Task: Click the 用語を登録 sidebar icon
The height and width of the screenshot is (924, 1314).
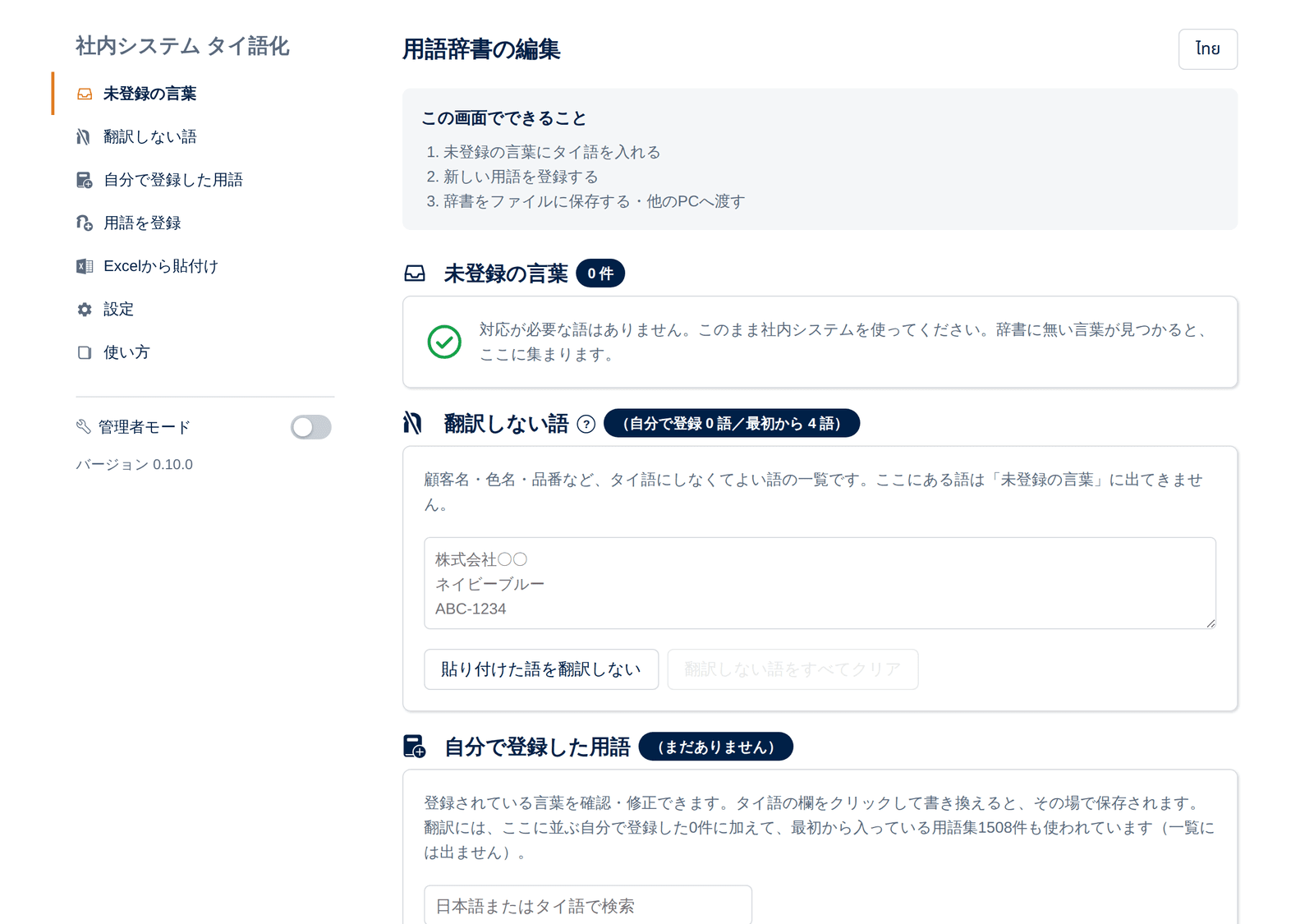Action: point(85,223)
